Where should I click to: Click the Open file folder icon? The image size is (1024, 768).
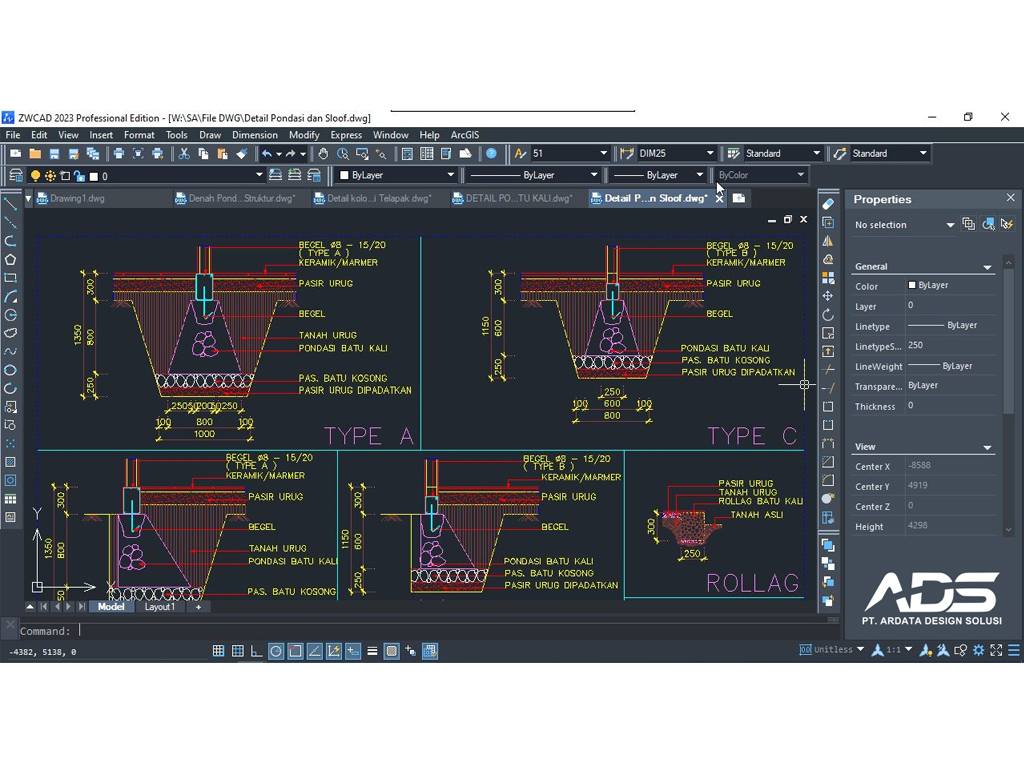click(35, 154)
